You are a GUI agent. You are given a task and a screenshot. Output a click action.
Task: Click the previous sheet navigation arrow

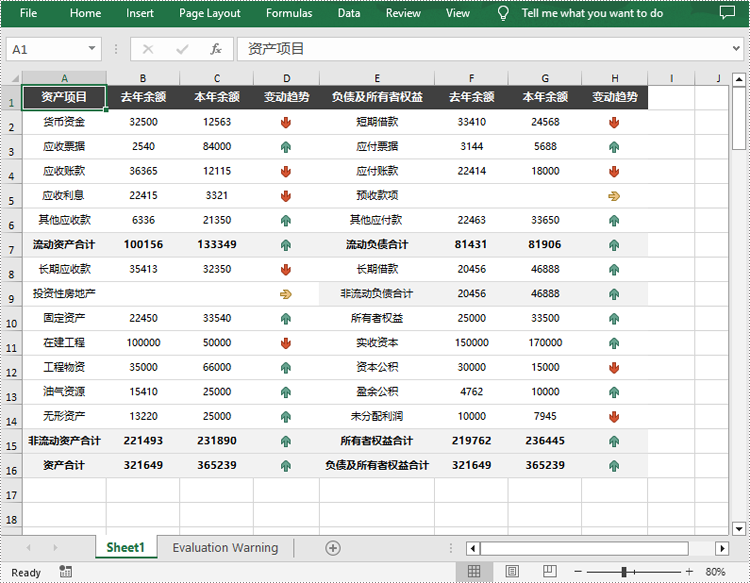[29, 548]
